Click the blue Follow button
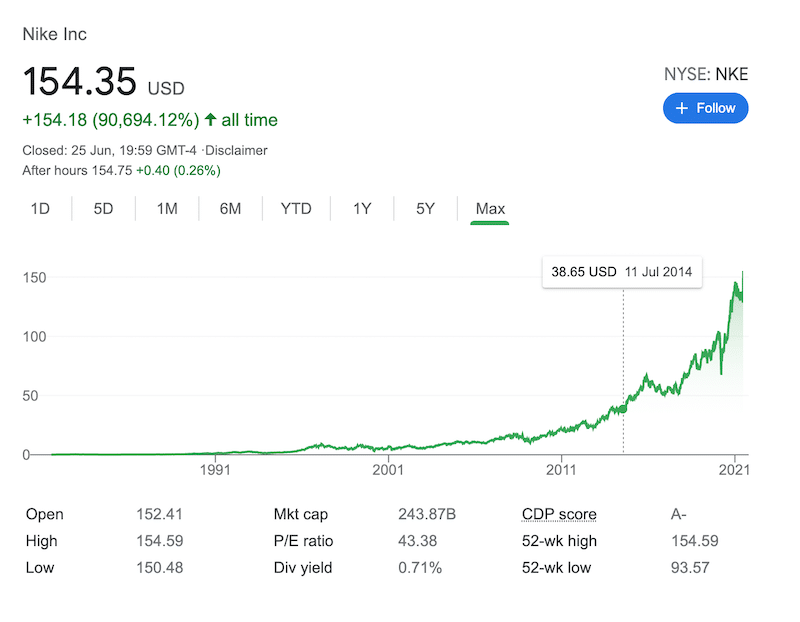 (705, 108)
